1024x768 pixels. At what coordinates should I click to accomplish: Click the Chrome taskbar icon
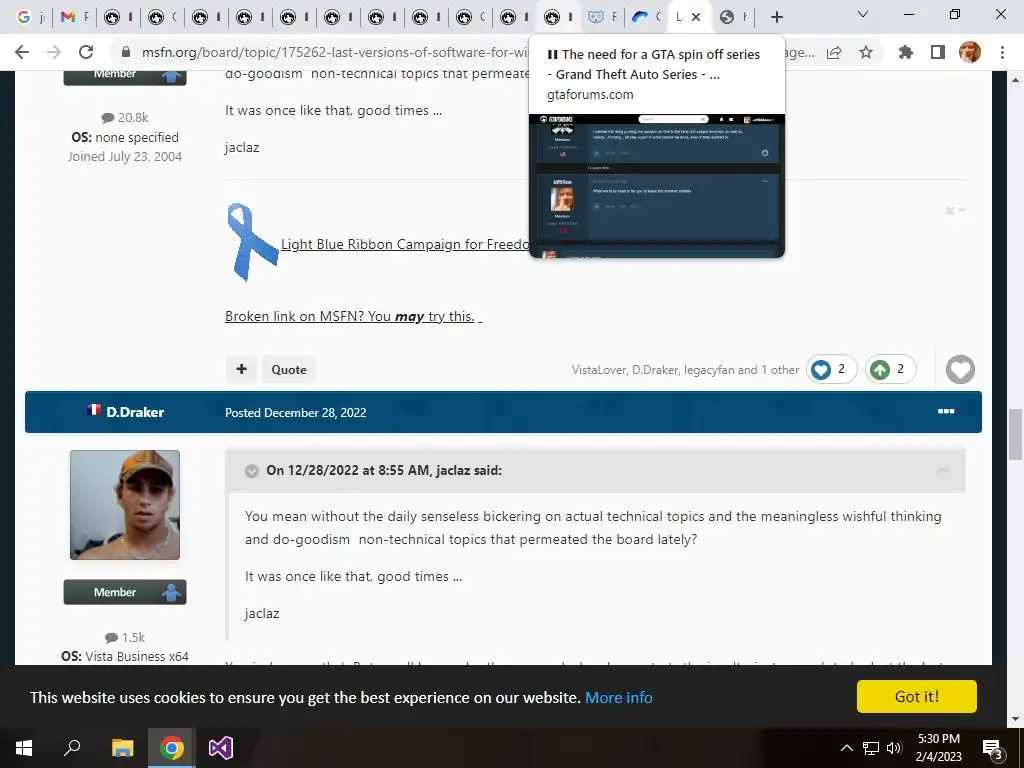[x=172, y=748]
